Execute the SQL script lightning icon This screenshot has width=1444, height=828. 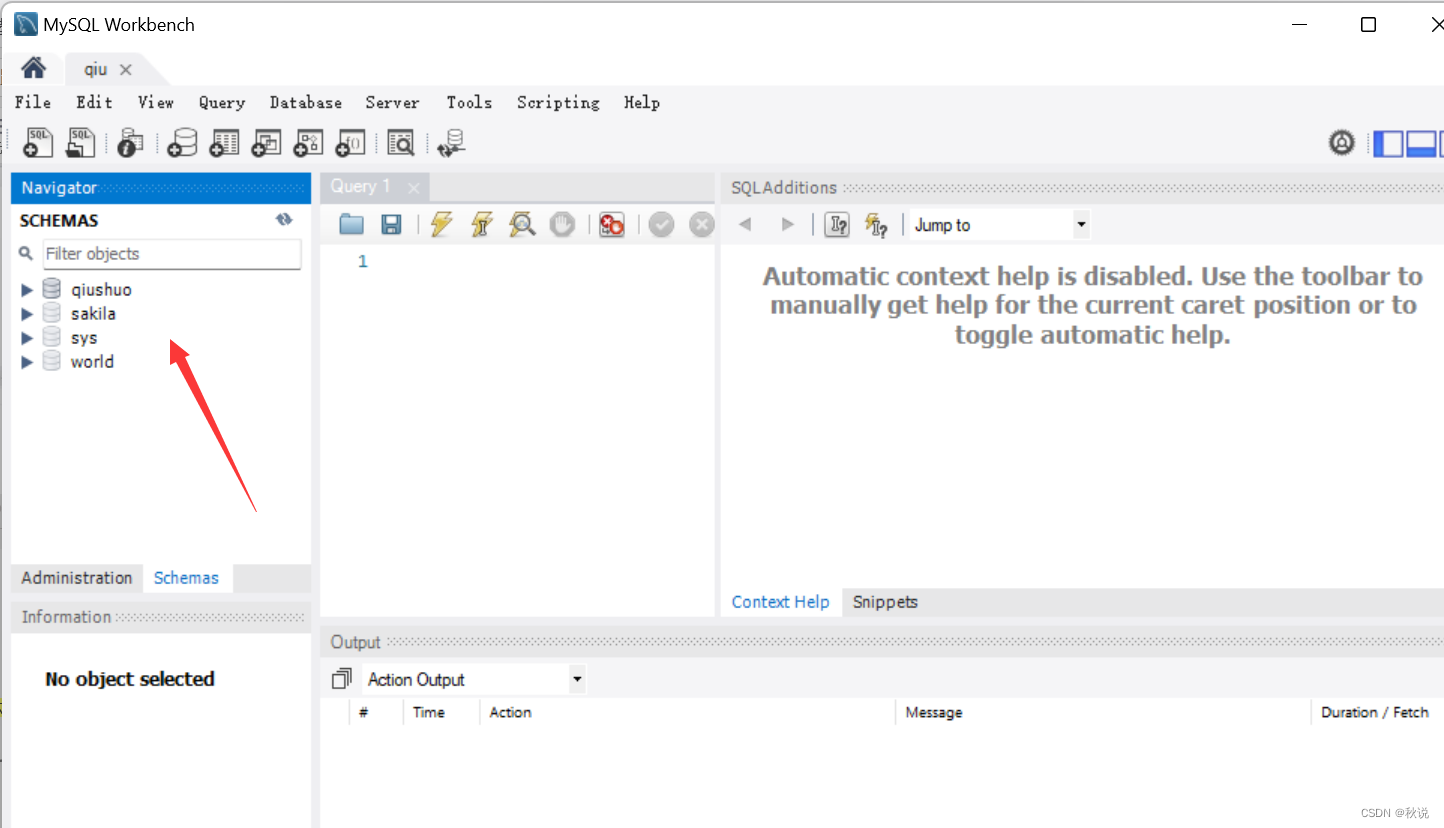coord(441,224)
